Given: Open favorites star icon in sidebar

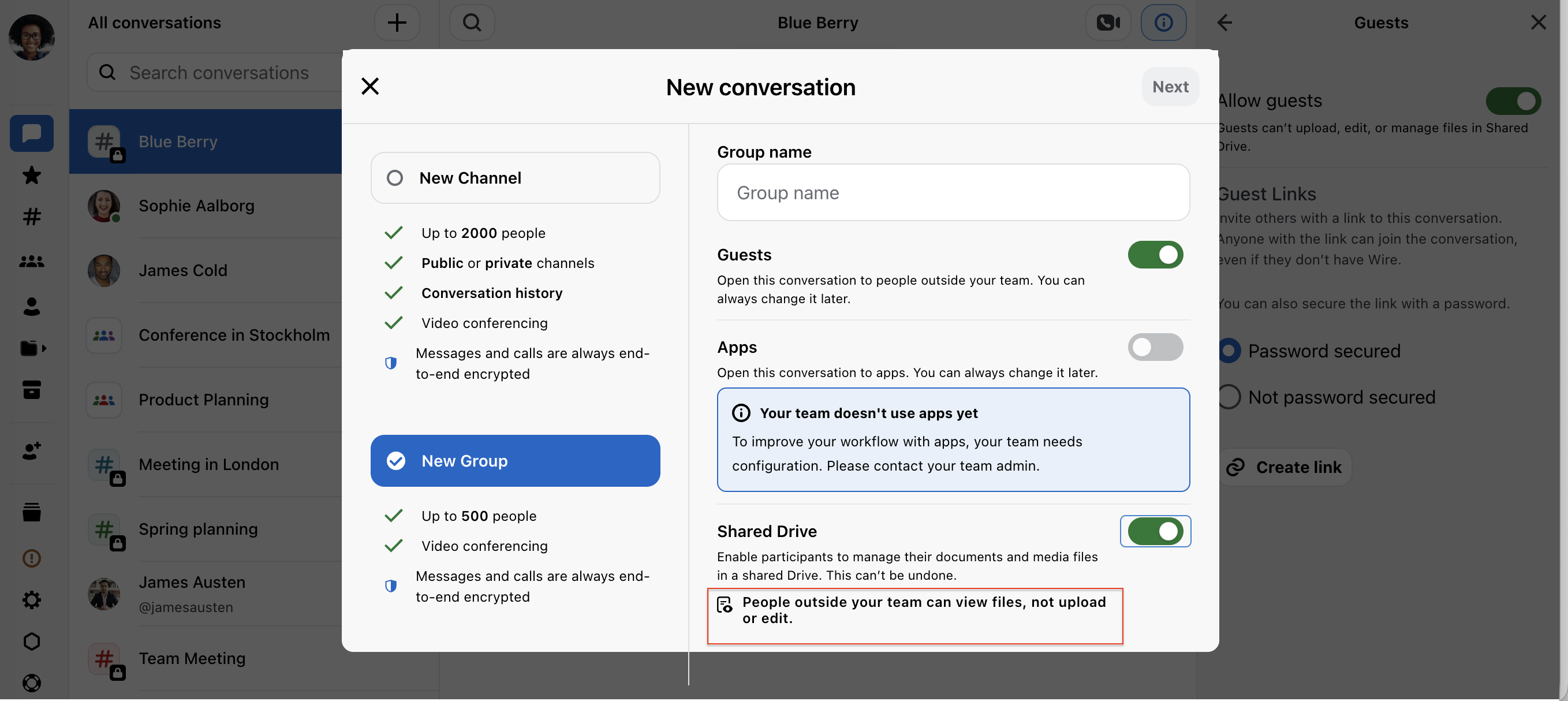Looking at the screenshot, I should (x=31, y=176).
